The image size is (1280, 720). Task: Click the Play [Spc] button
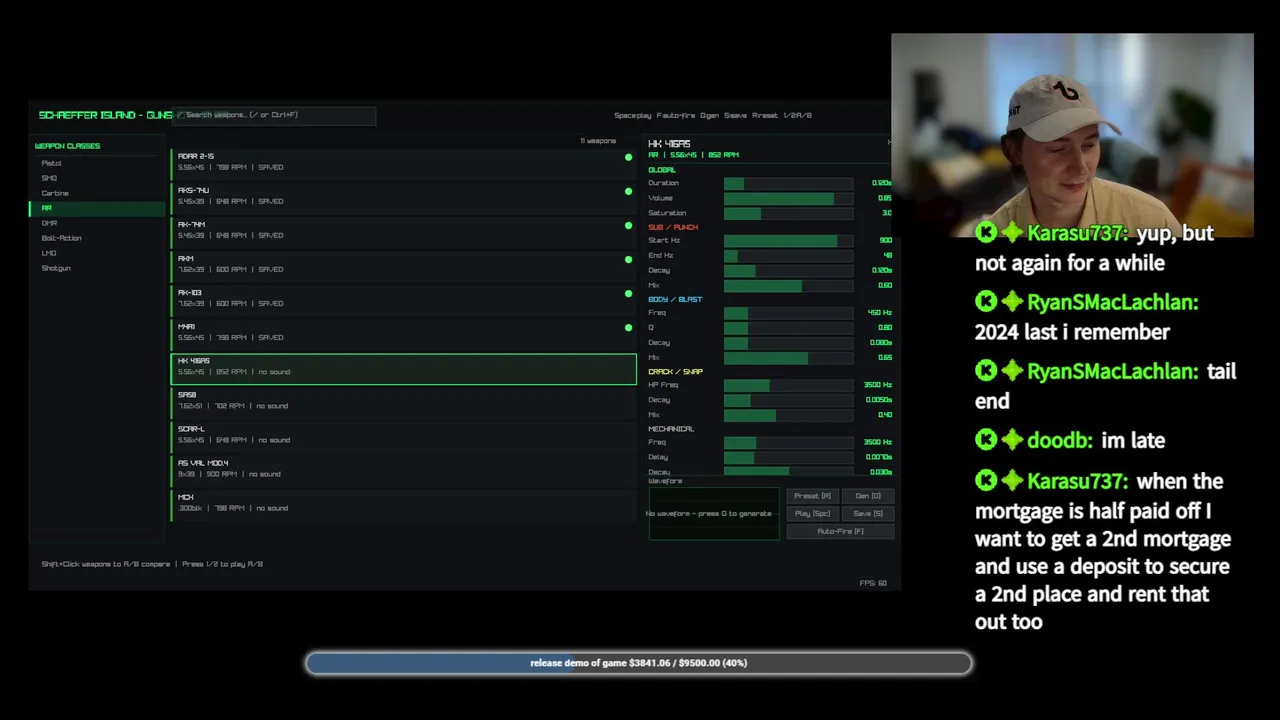pyautogui.click(x=812, y=514)
